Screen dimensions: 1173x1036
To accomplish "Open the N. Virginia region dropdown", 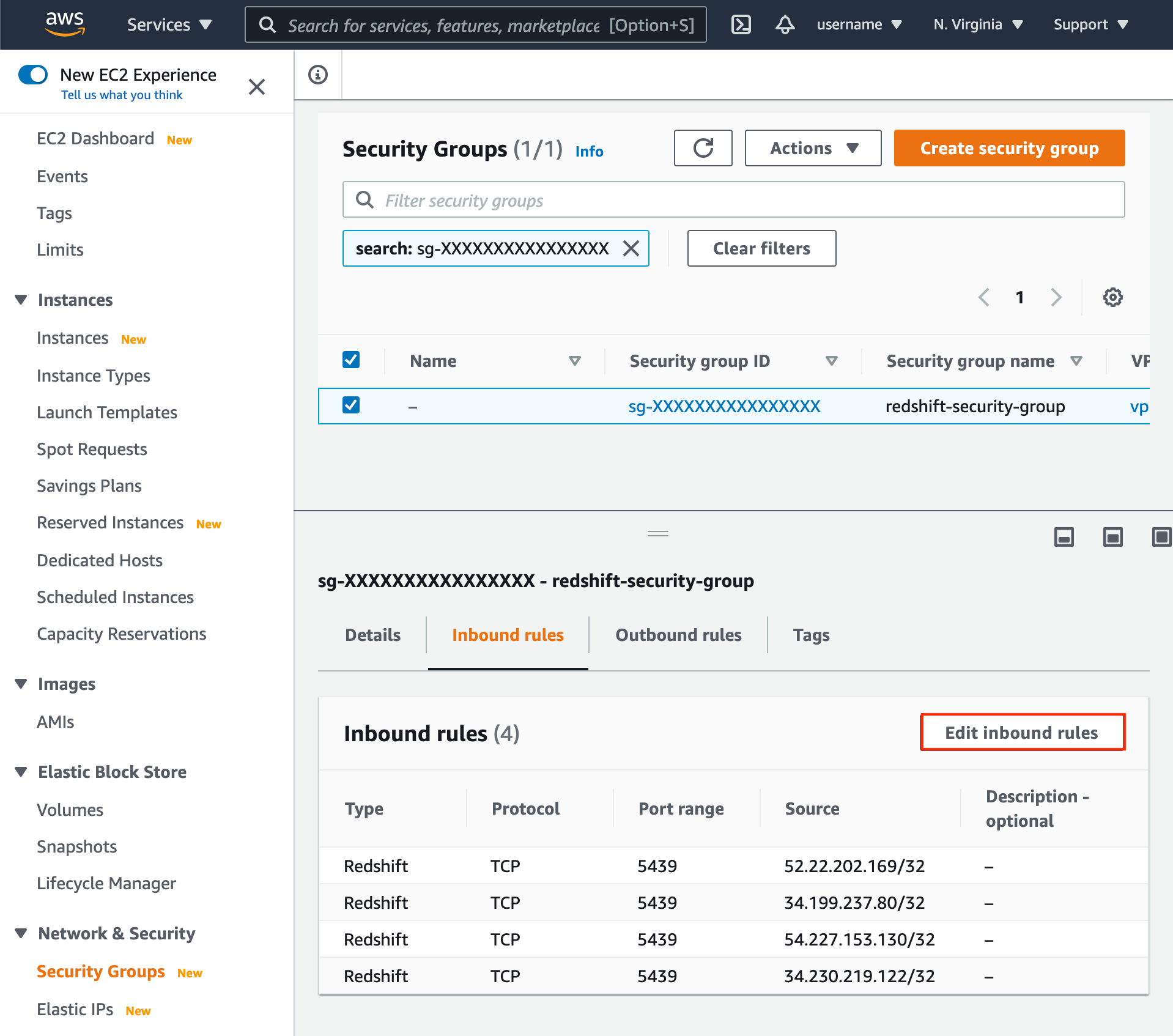I will pyautogui.click(x=977, y=24).
